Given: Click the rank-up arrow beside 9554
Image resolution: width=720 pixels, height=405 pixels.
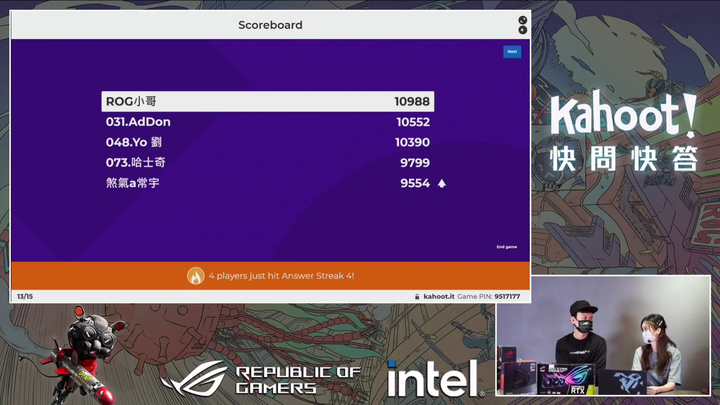Looking at the screenshot, I should [x=442, y=183].
